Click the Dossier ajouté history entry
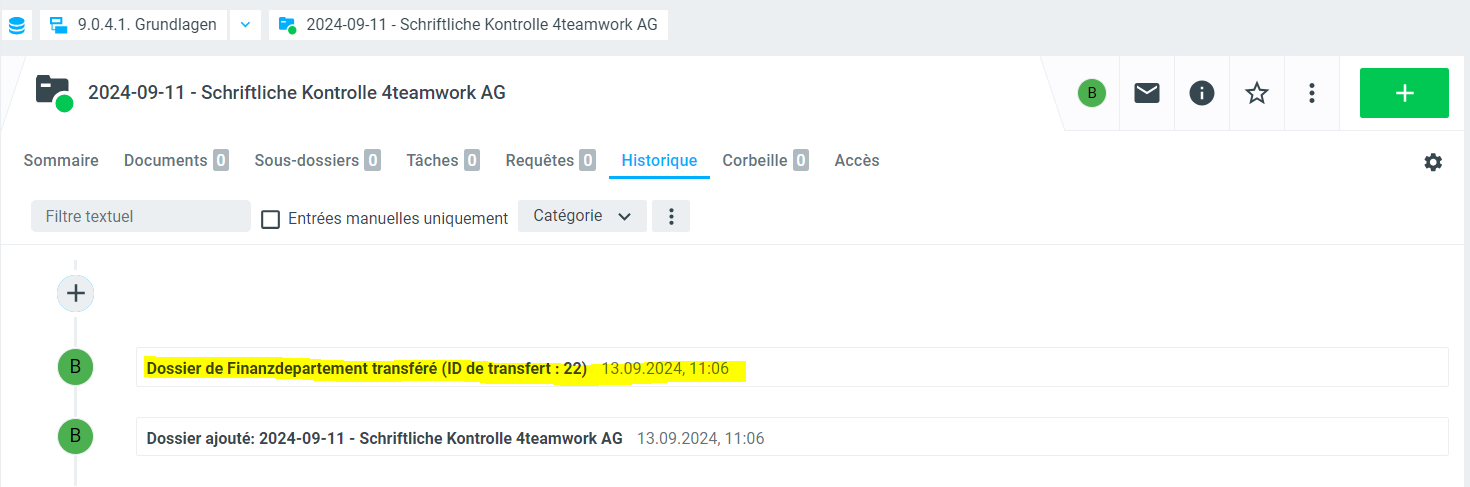1470x487 pixels. [385, 438]
